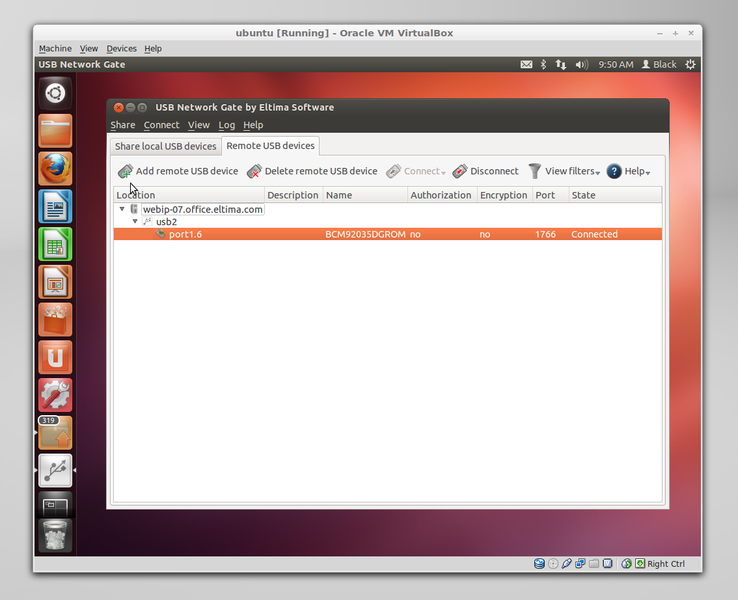
Task: Open VirtualBox Machine menu
Action: point(55,48)
